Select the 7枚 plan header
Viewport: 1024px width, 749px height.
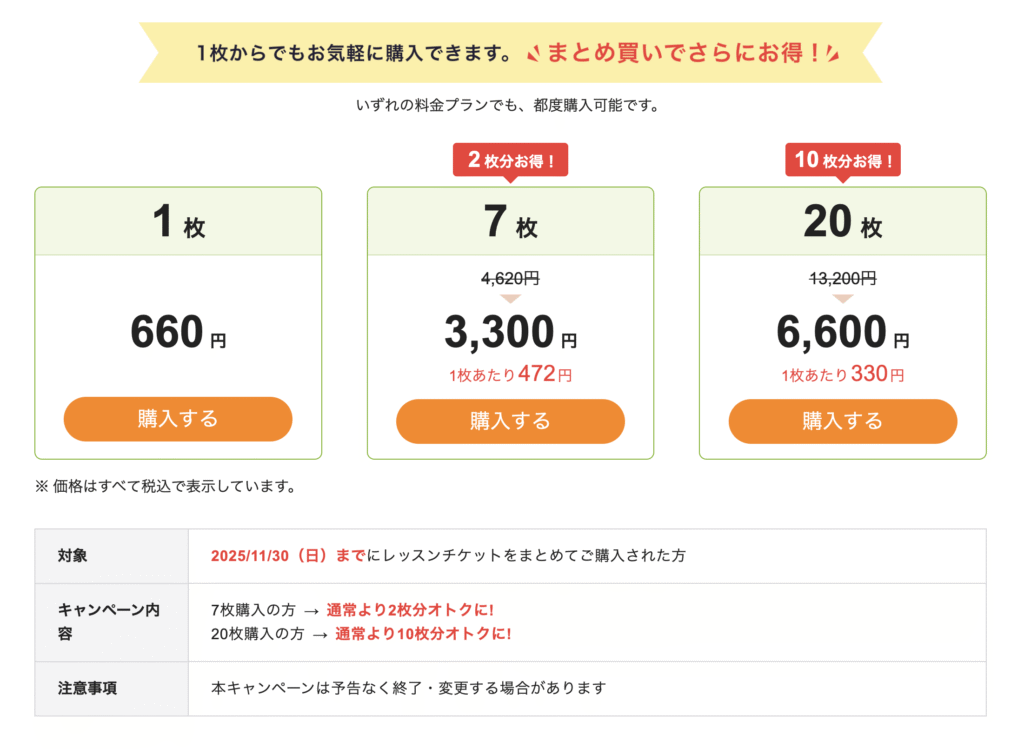tap(510, 222)
